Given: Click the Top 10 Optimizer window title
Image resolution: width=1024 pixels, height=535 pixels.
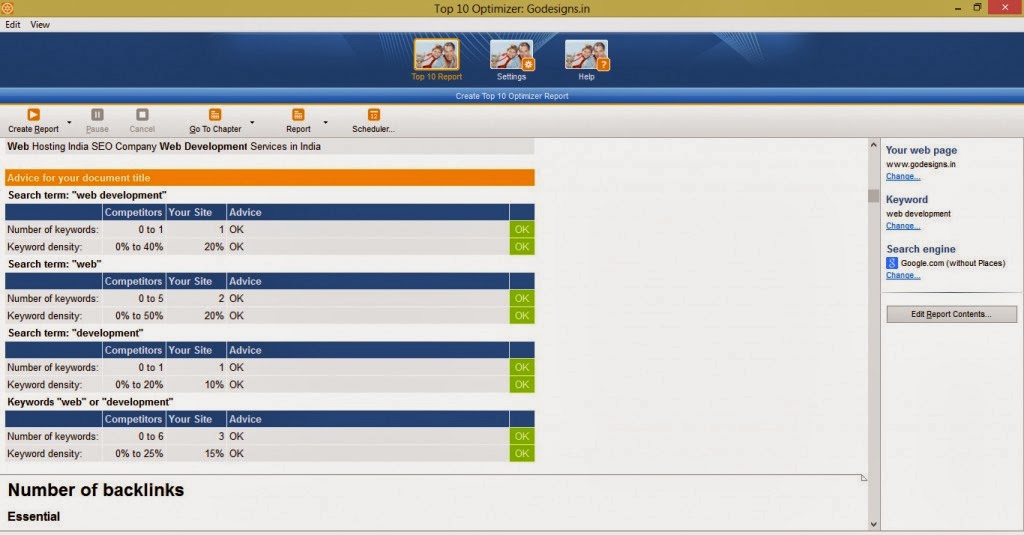Looking at the screenshot, I should pyautogui.click(x=511, y=8).
